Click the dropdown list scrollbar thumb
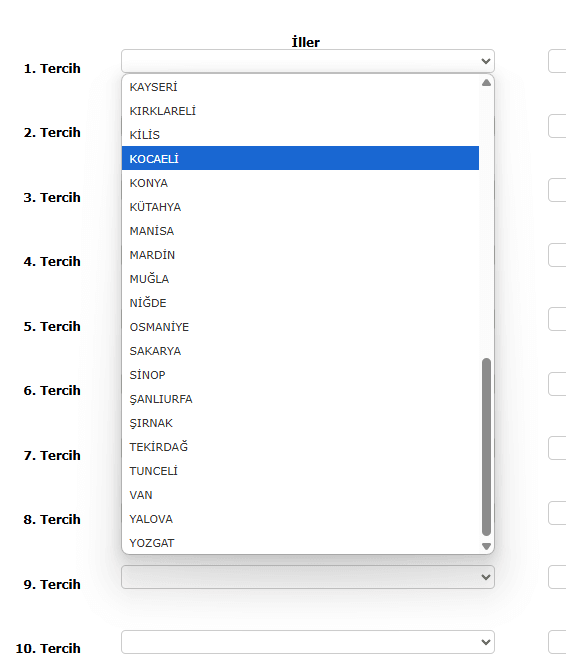Viewport: 566px width, 655px height. click(x=486, y=447)
